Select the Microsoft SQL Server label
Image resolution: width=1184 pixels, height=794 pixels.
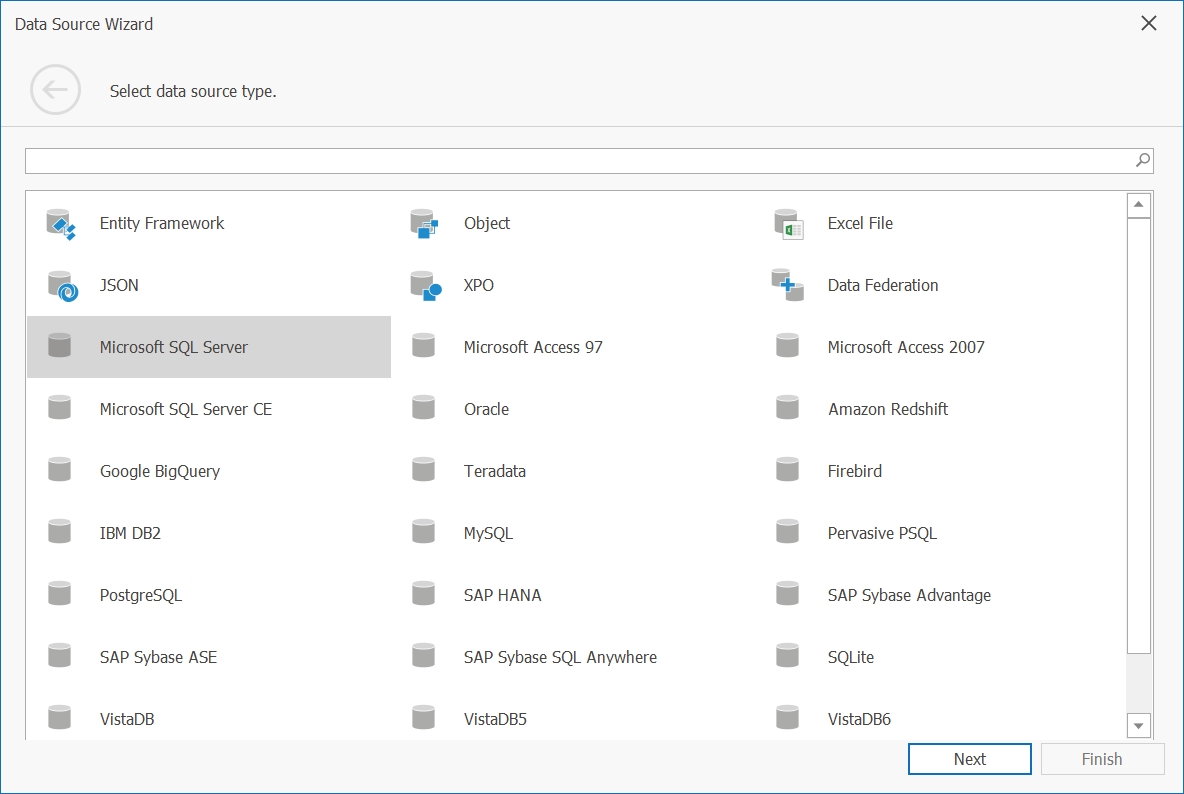[x=174, y=347]
